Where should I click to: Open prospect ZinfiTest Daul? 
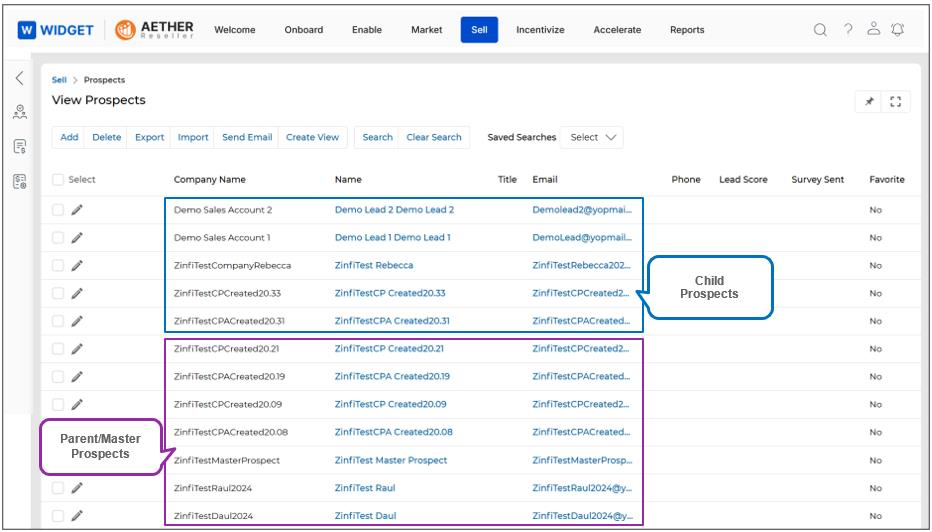pos(365,516)
